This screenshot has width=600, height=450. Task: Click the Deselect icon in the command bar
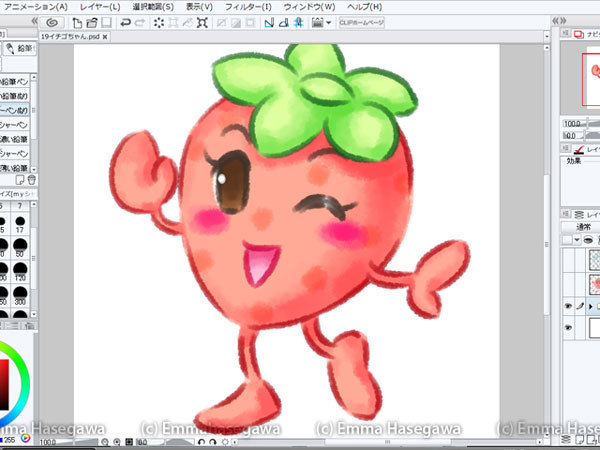(221, 23)
